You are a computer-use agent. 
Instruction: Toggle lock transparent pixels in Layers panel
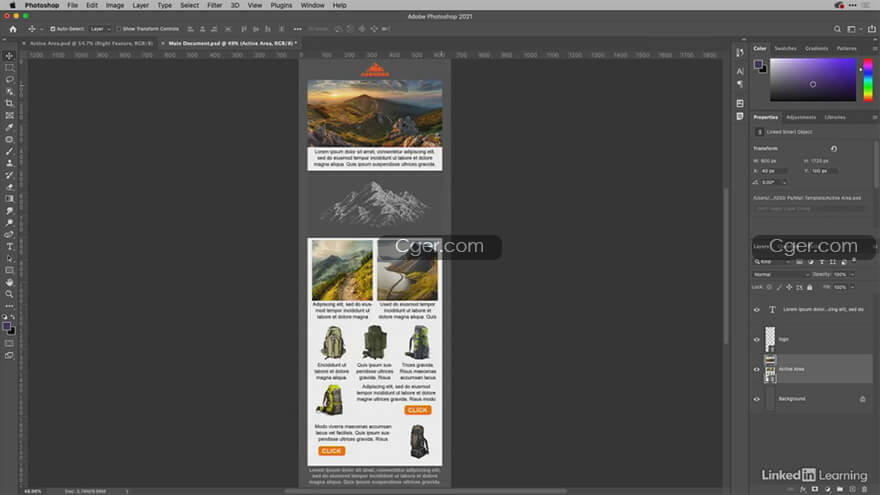769,287
